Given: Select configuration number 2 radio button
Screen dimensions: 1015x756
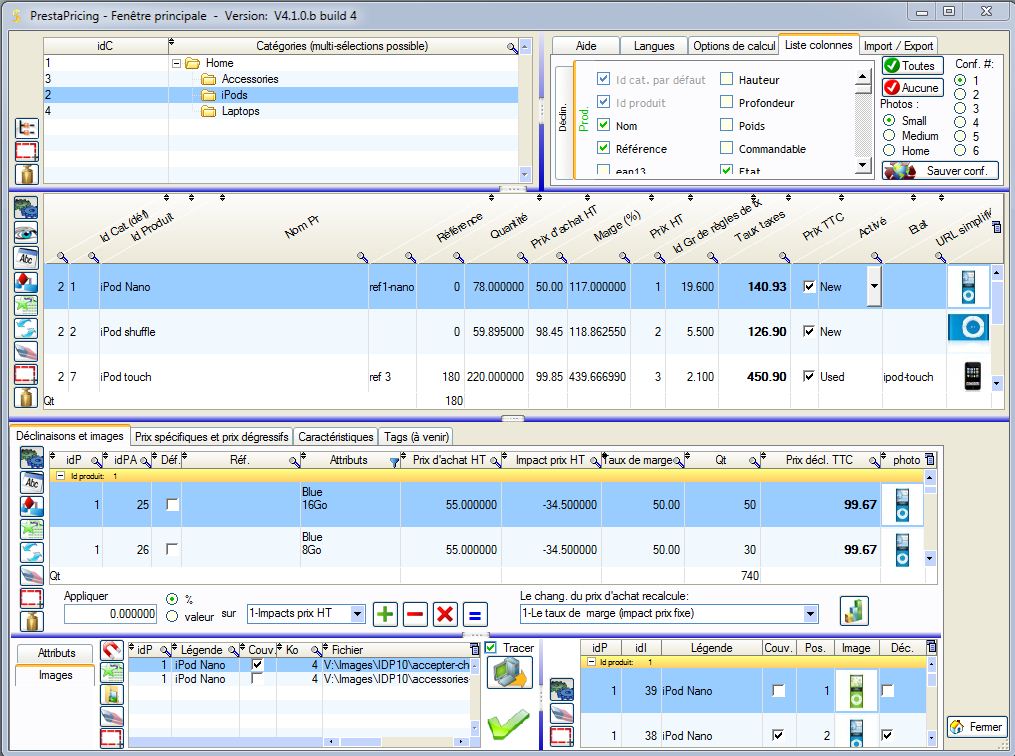Looking at the screenshot, I should pyautogui.click(x=960, y=94).
